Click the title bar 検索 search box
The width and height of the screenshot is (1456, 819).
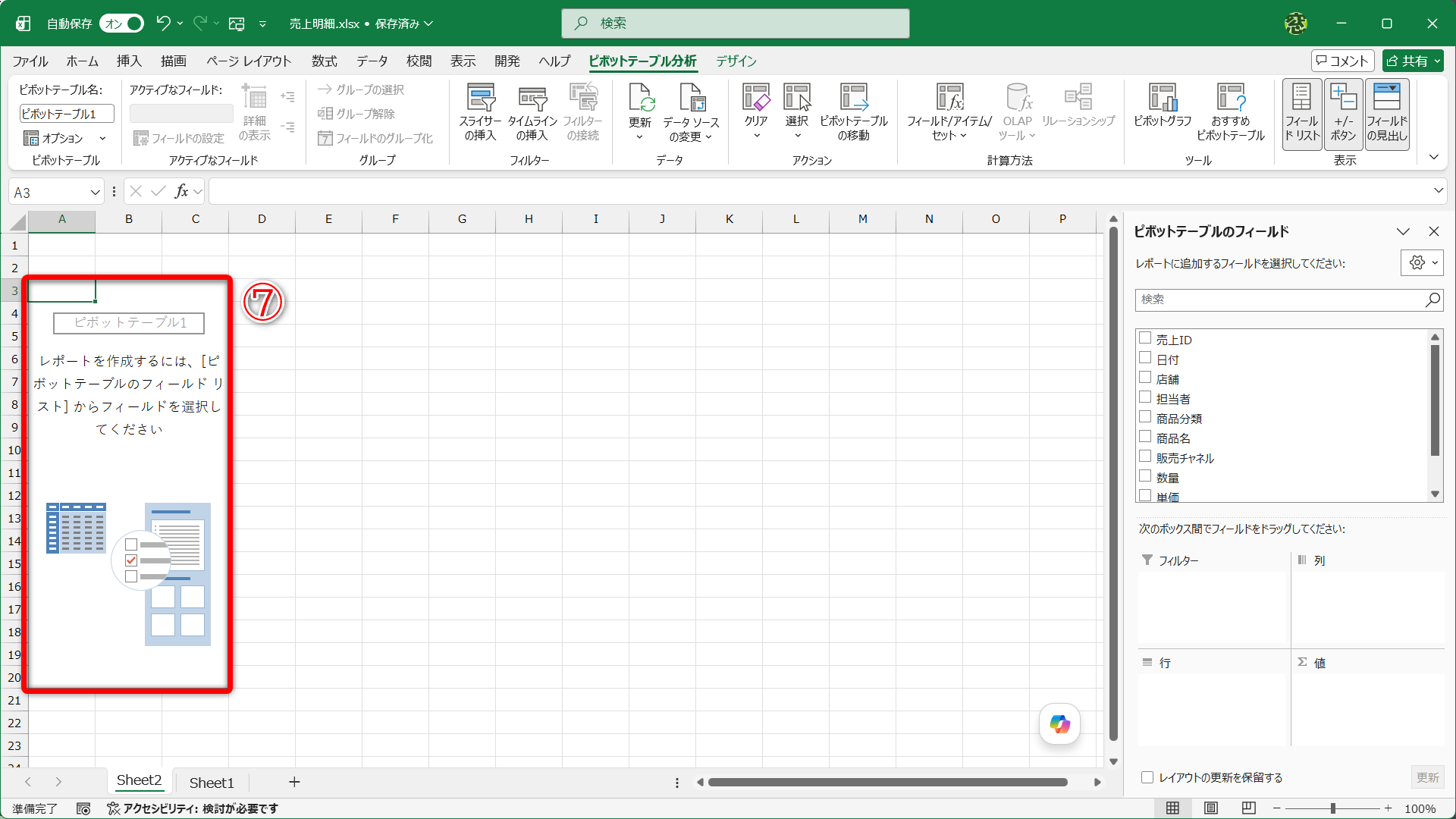736,24
